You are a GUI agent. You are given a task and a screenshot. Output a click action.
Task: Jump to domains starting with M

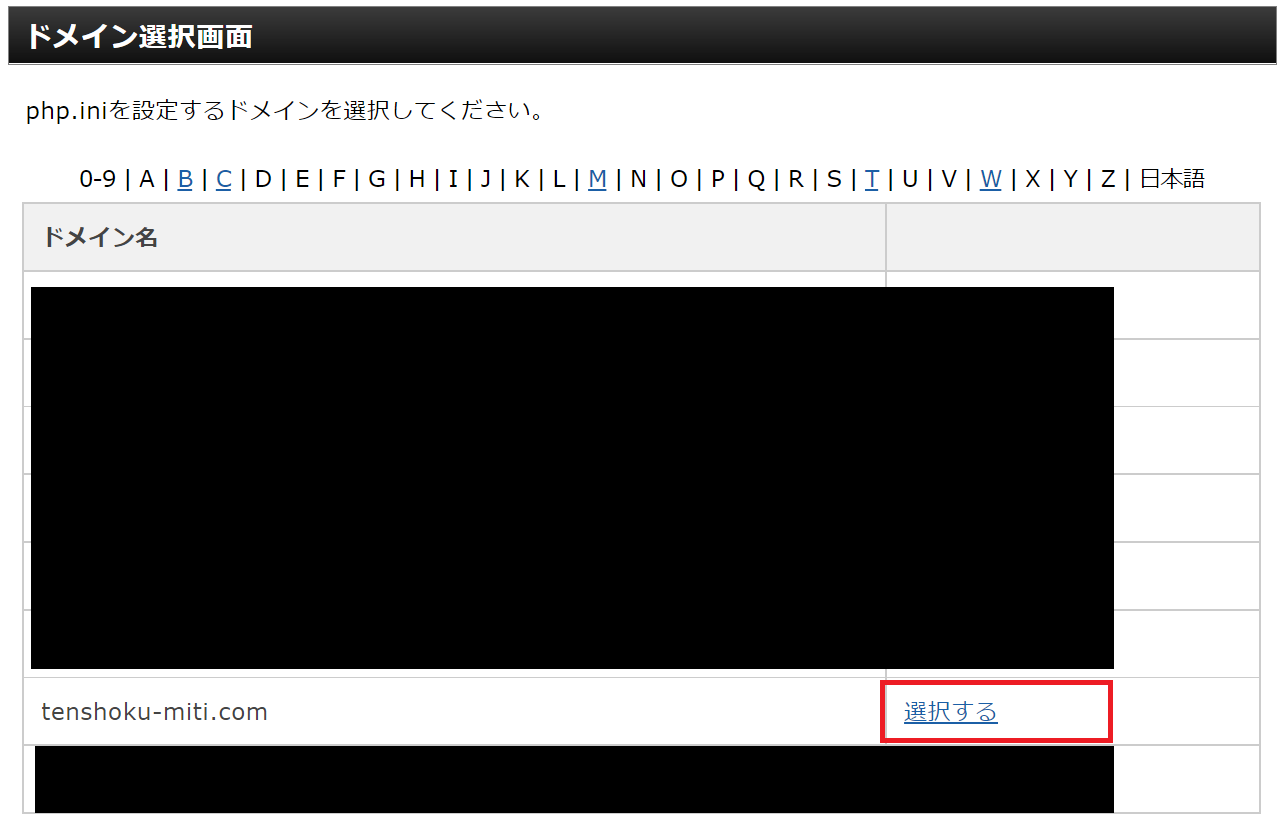(597, 179)
